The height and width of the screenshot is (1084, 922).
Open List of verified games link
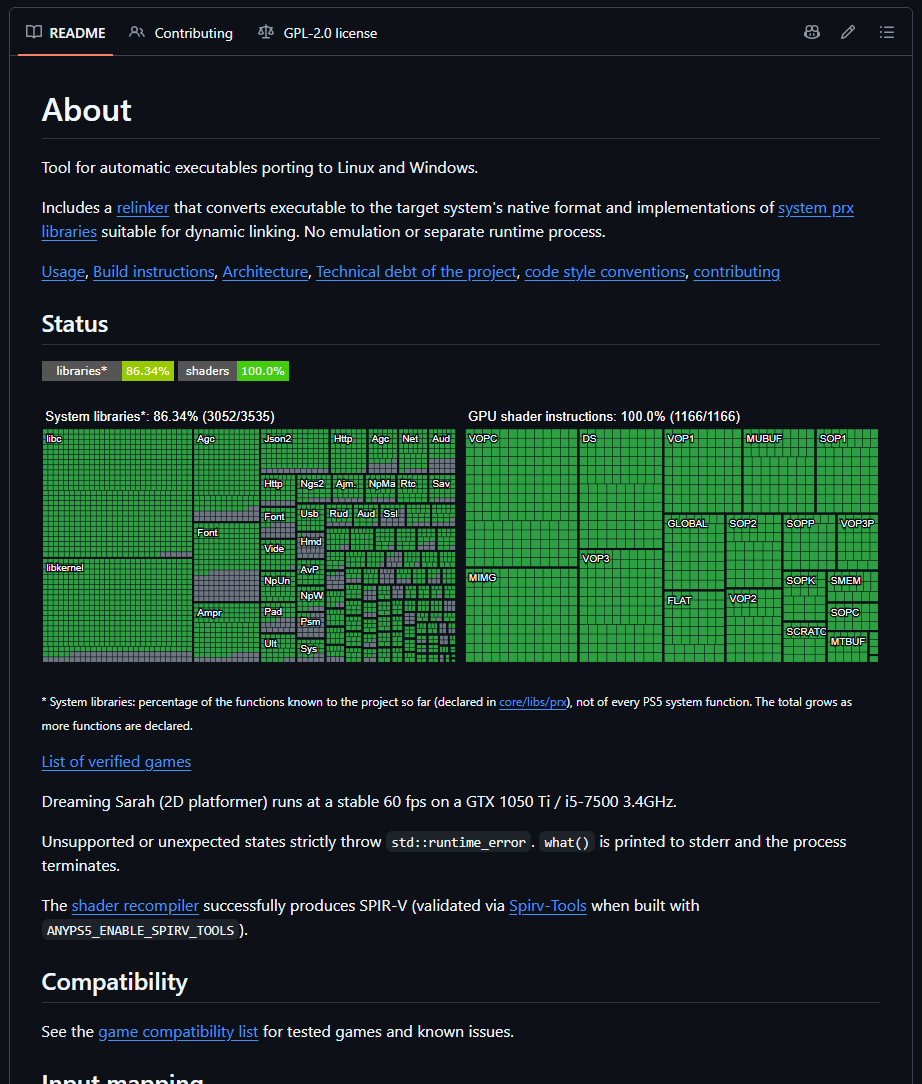point(116,762)
